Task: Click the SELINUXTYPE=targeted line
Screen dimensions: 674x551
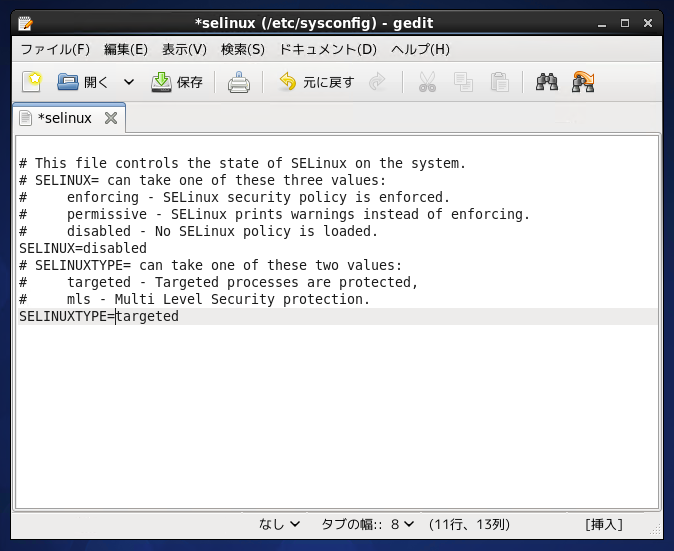Action: pyautogui.click(x=99, y=316)
